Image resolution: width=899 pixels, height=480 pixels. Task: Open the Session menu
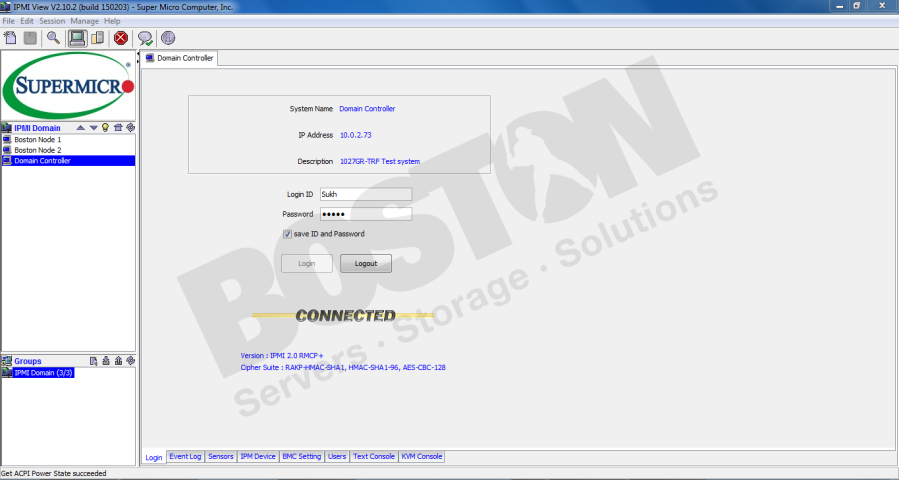coord(52,21)
